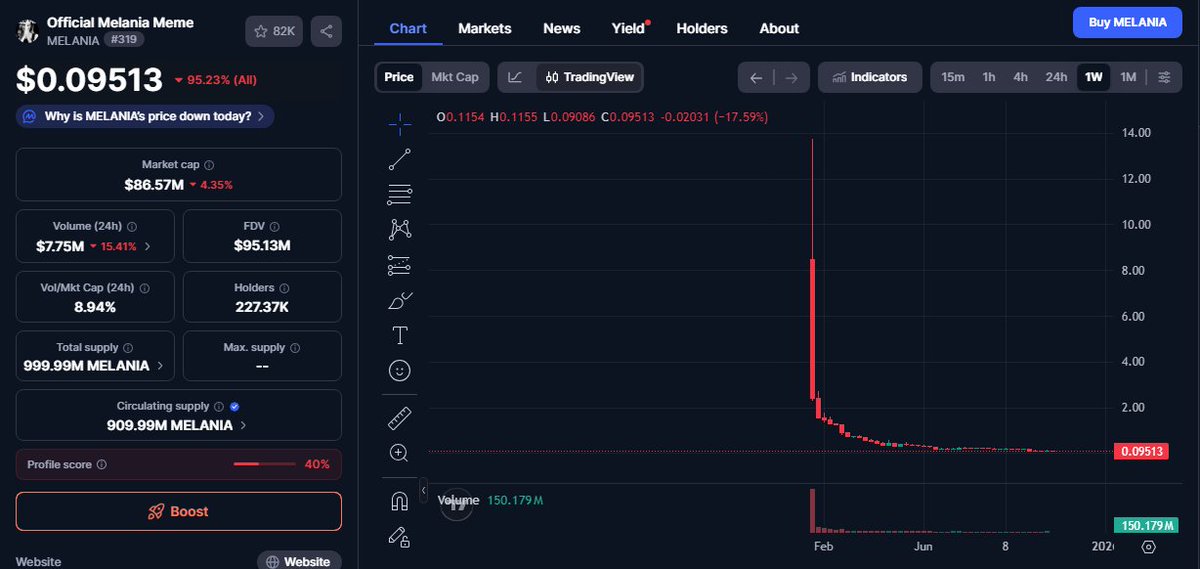Click the Volume 150.179M indicator legend
The width and height of the screenshot is (1200, 569).
[491, 500]
